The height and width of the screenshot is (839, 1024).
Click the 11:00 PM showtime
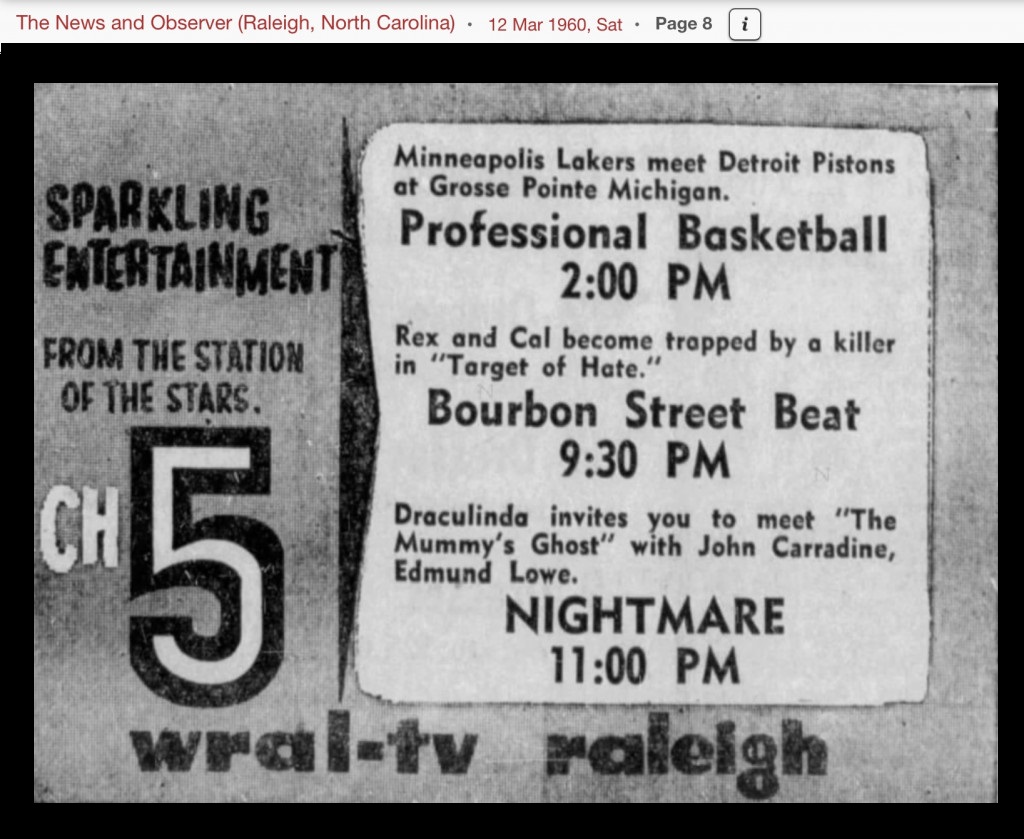[x=645, y=665]
